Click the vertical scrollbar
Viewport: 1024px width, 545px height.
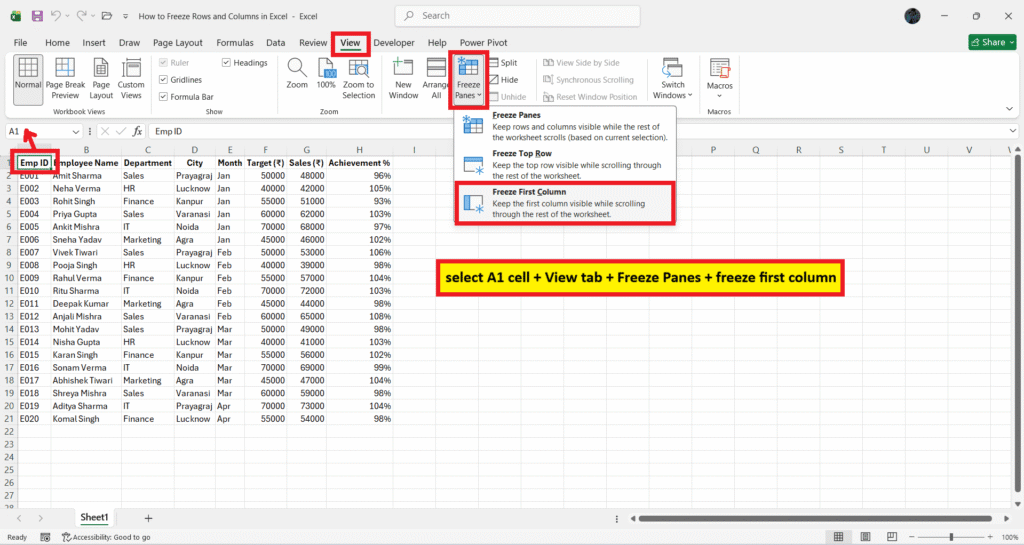pyautogui.click(x=1017, y=323)
